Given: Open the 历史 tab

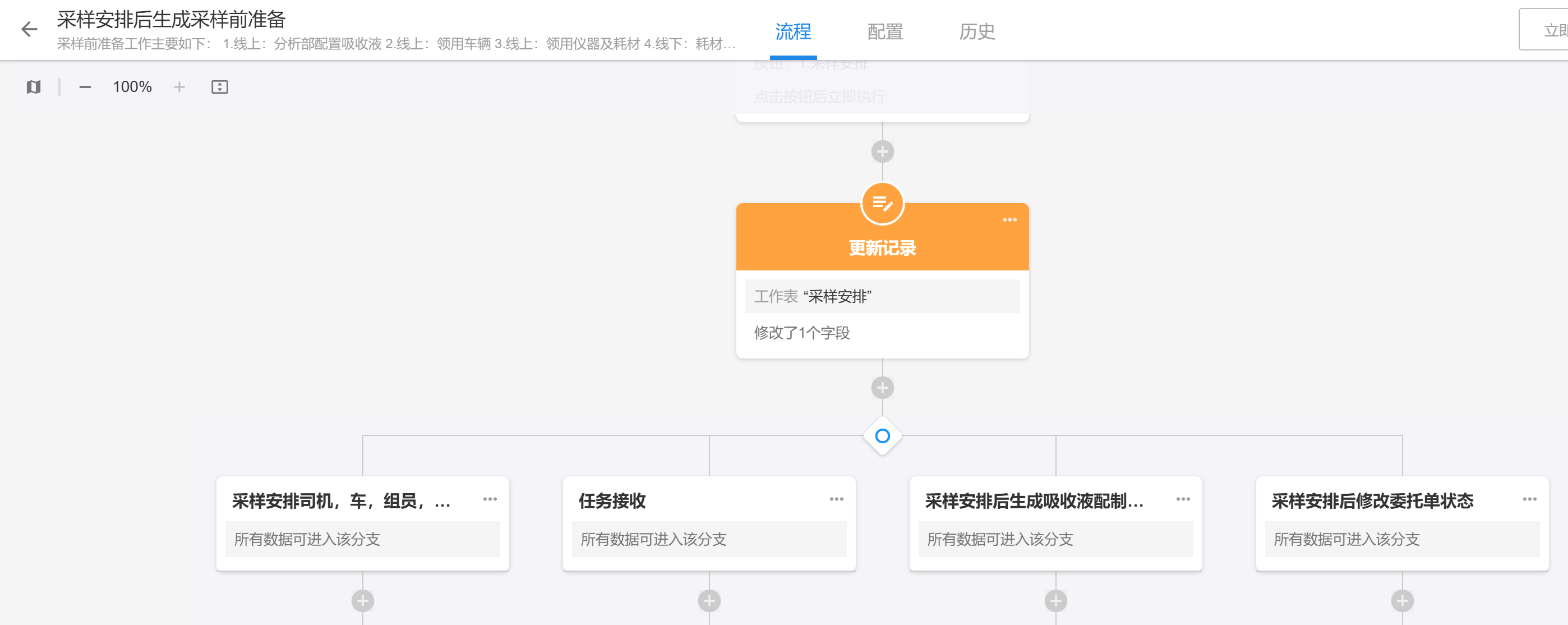Looking at the screenshot, I should point(976,31).
